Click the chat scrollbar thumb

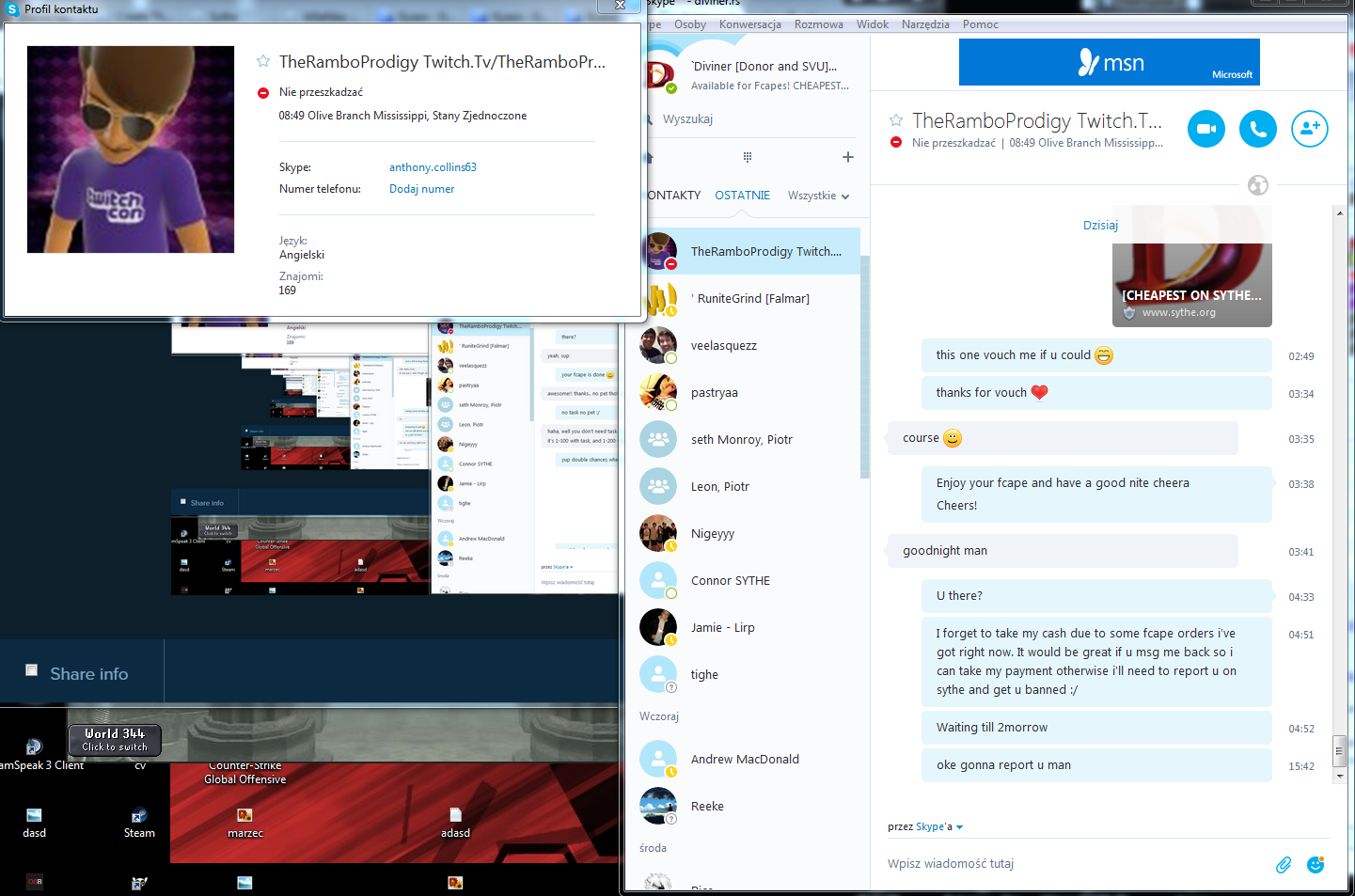1339,750
